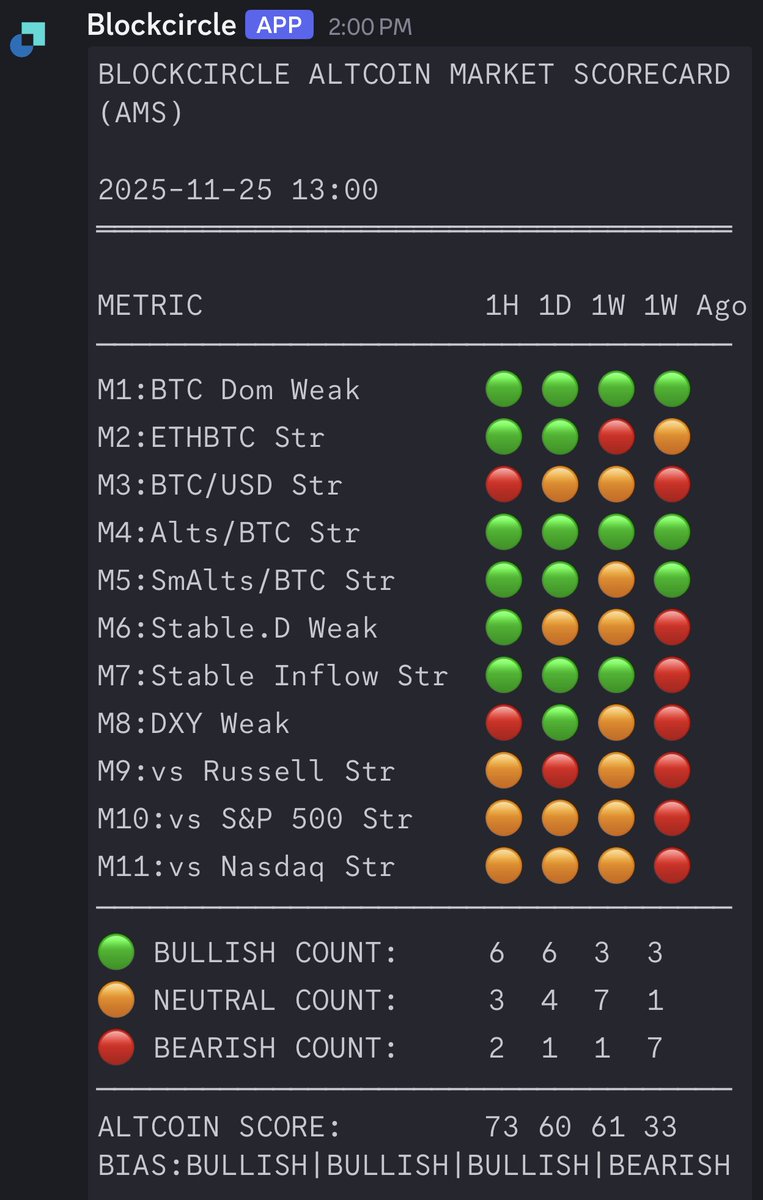Click the bearish count 1W Ago value 7
Image resolution: width=763 pixels, height=1200 pixels.
655,1049
